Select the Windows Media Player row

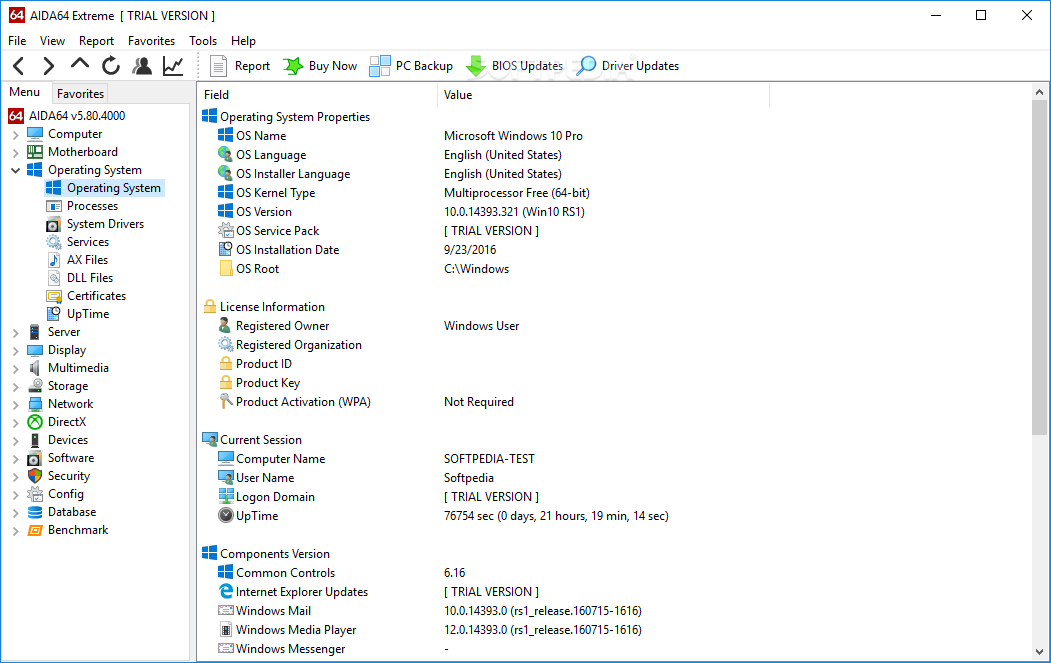(613, 629)
